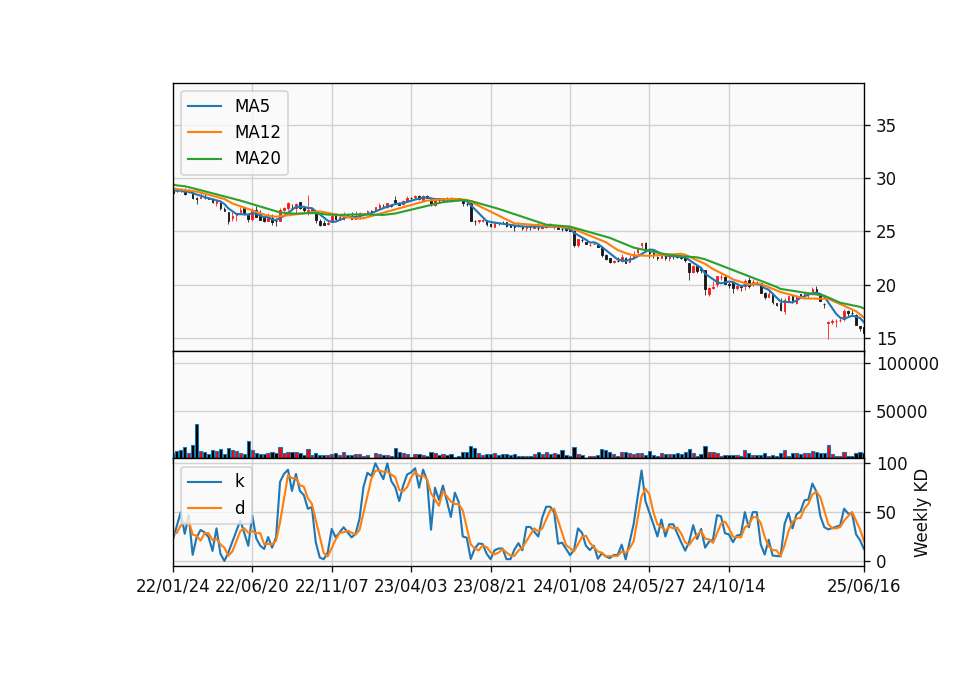The image size is (960, 690).
Task: Click the volume axis label 50000
Action: click(901, 412)
